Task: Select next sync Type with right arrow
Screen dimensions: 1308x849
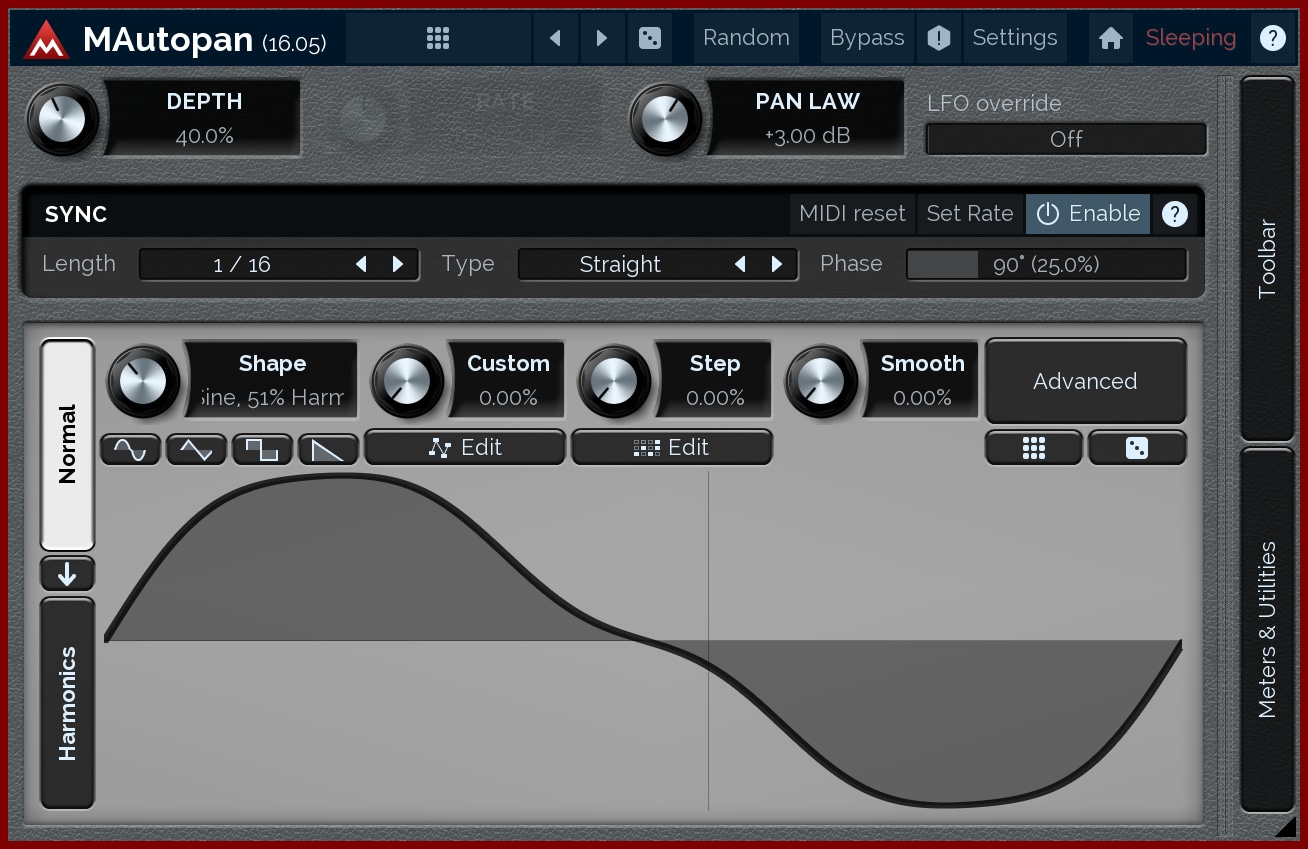Action: click(x=777, y=264)
